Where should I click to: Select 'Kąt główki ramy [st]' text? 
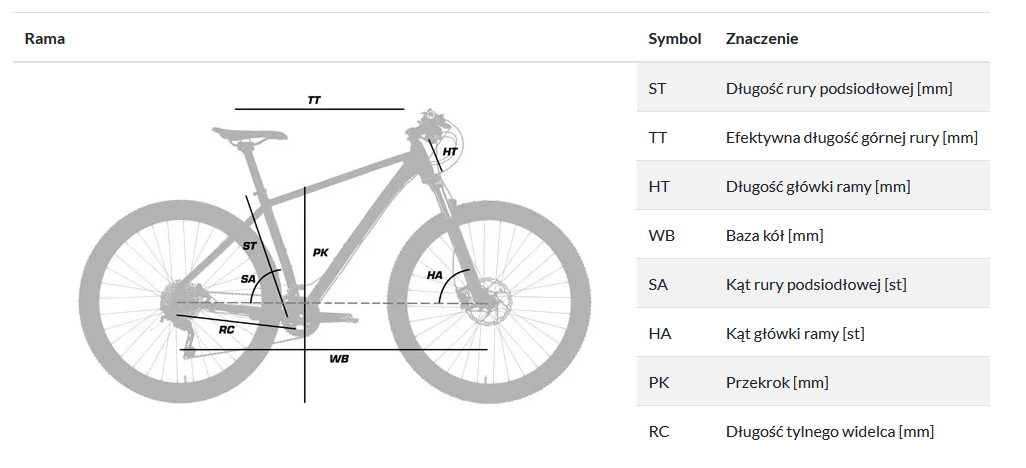click(795, 334)
